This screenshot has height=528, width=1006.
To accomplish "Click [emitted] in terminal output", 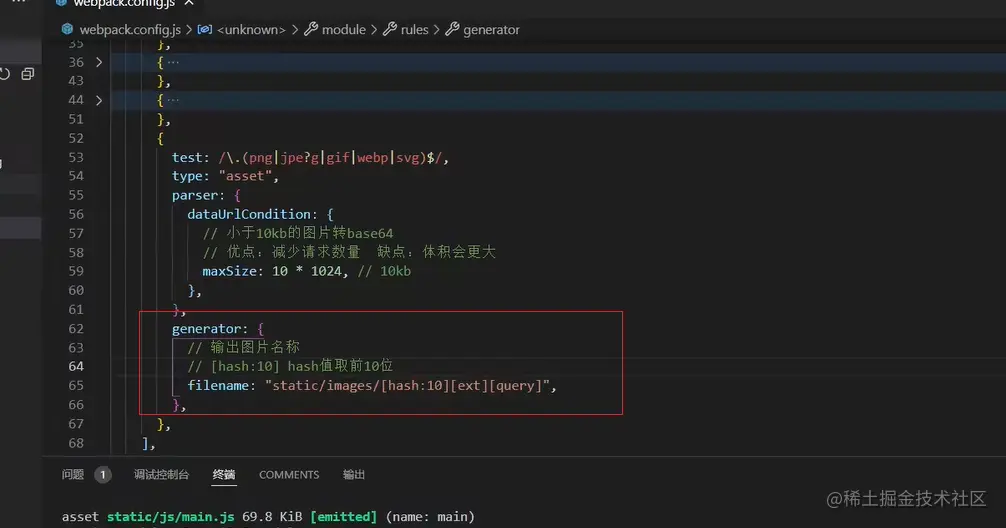I will click(343, 517).
